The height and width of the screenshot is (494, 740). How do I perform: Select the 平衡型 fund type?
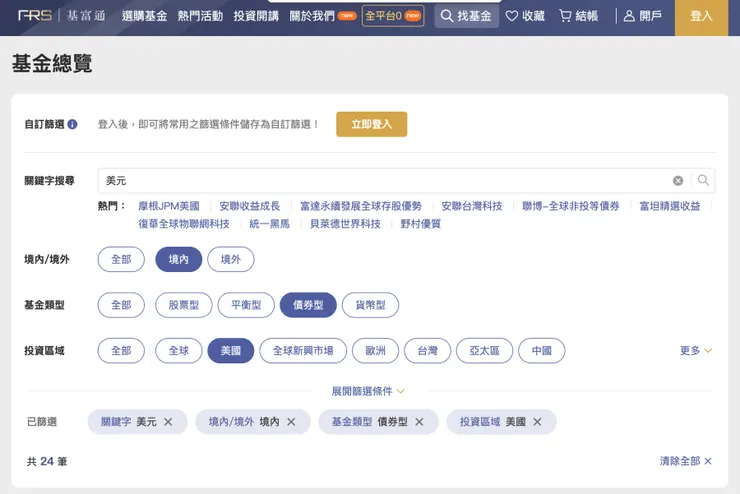246,305
